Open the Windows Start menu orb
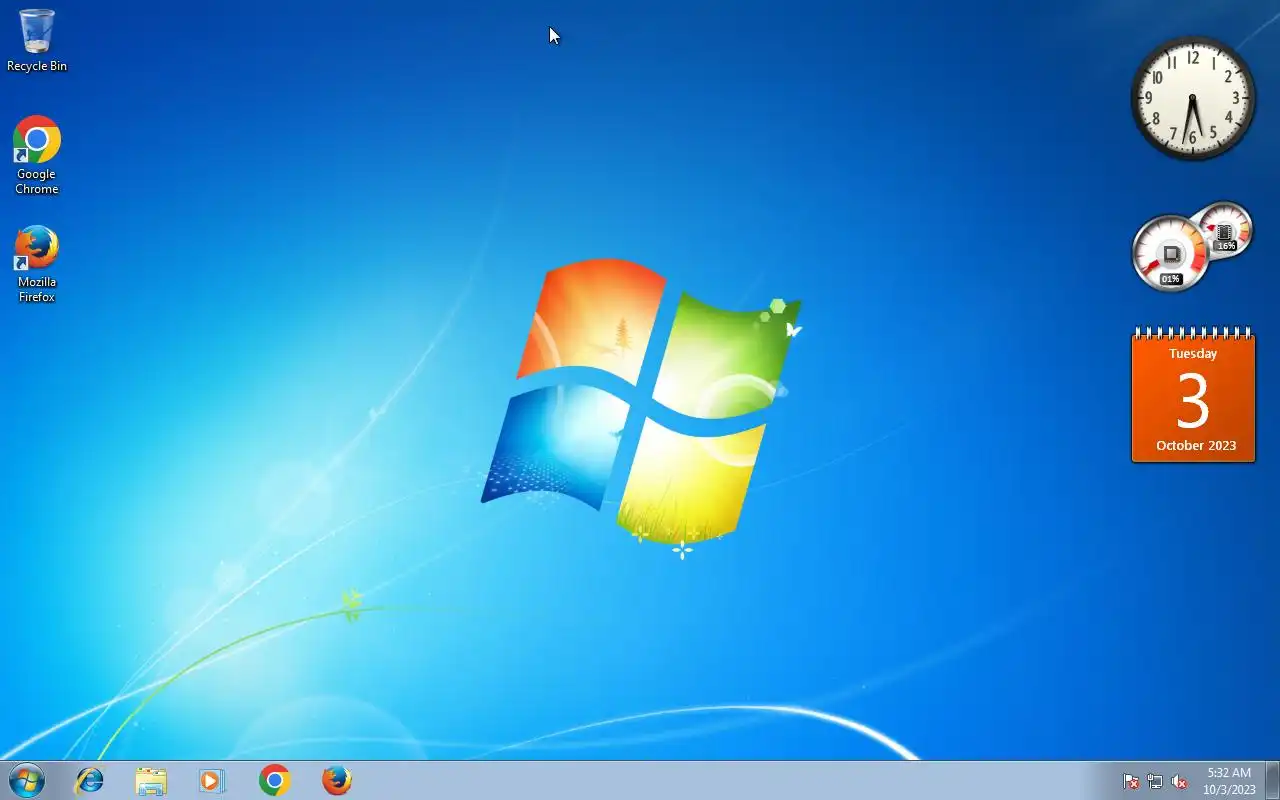The height and width of the screenshot is (800, 1280). pyautogui.click(x=27, y=780)
